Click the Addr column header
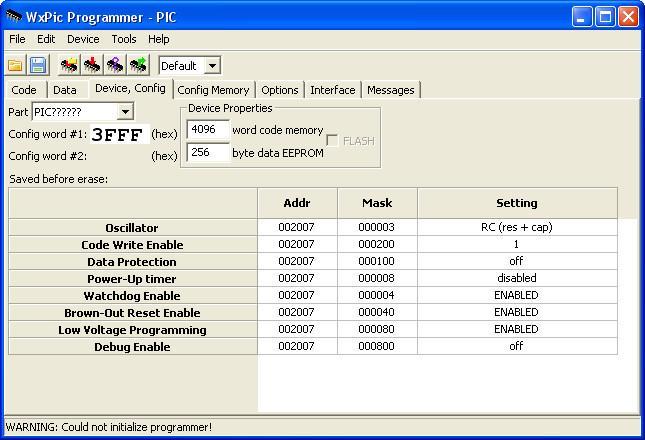 (x=297, y=203)
